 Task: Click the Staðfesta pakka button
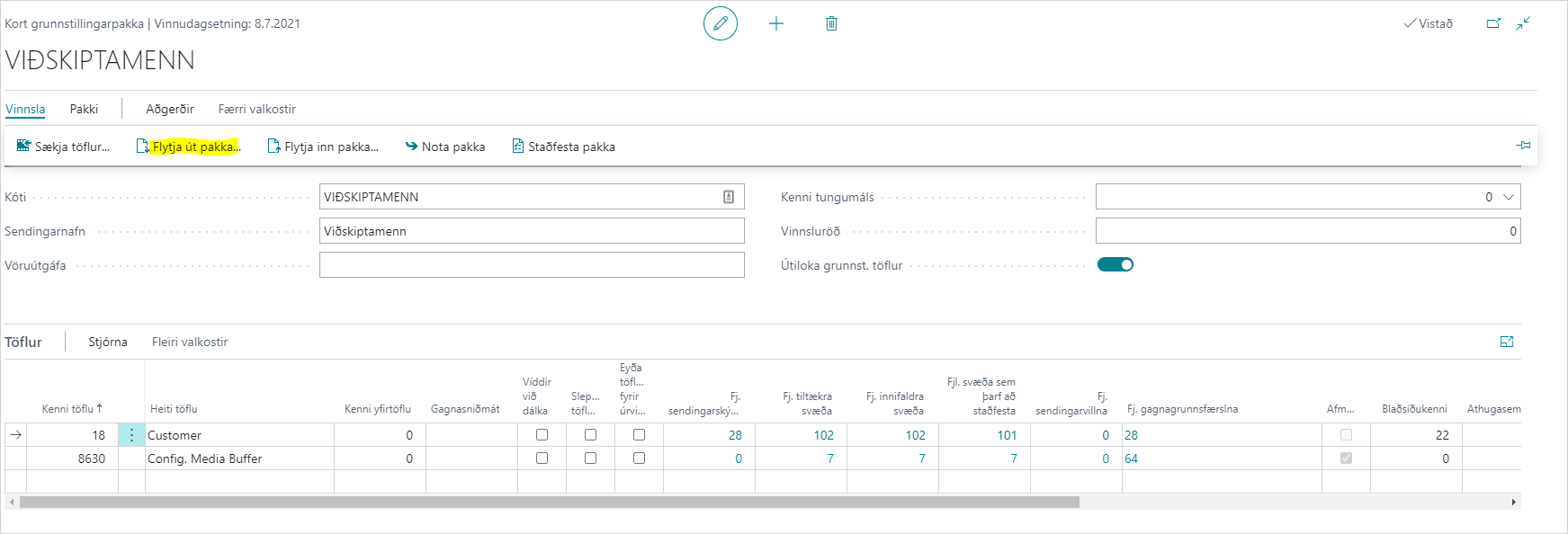(x=564, y=147)
